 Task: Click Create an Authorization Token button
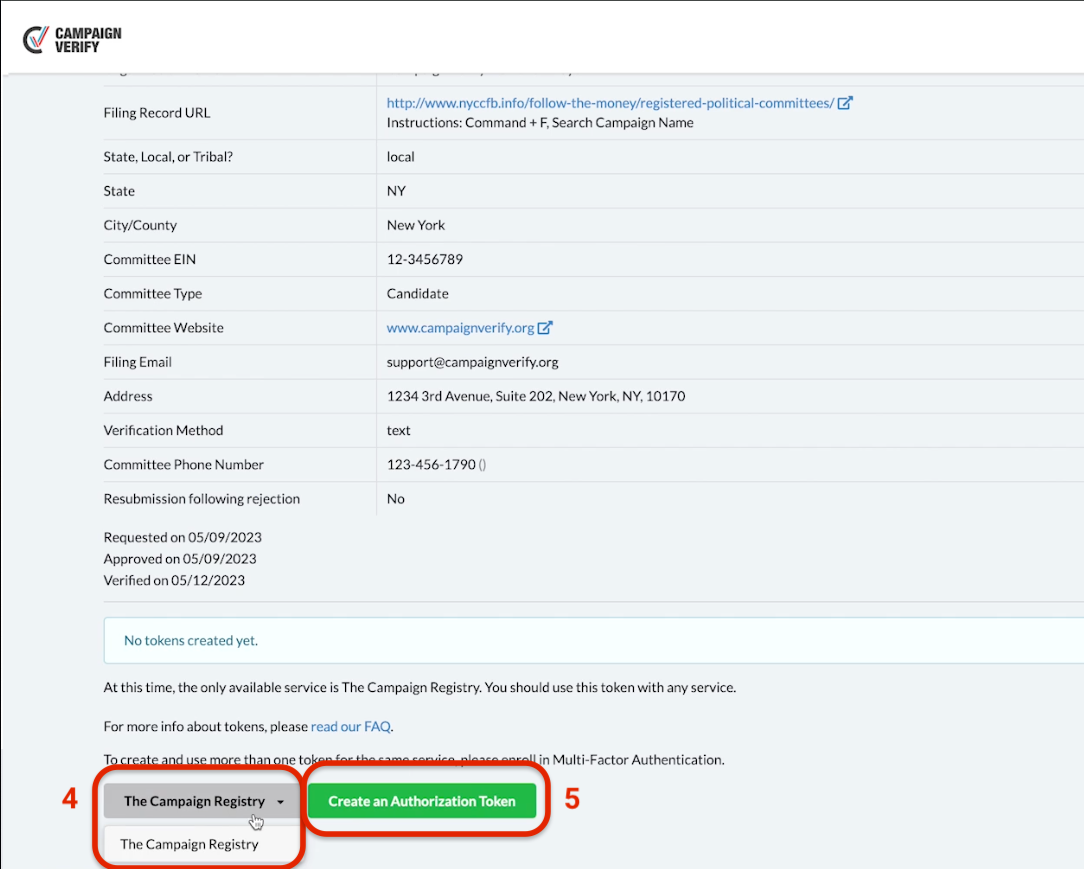(x=422, y=801)
